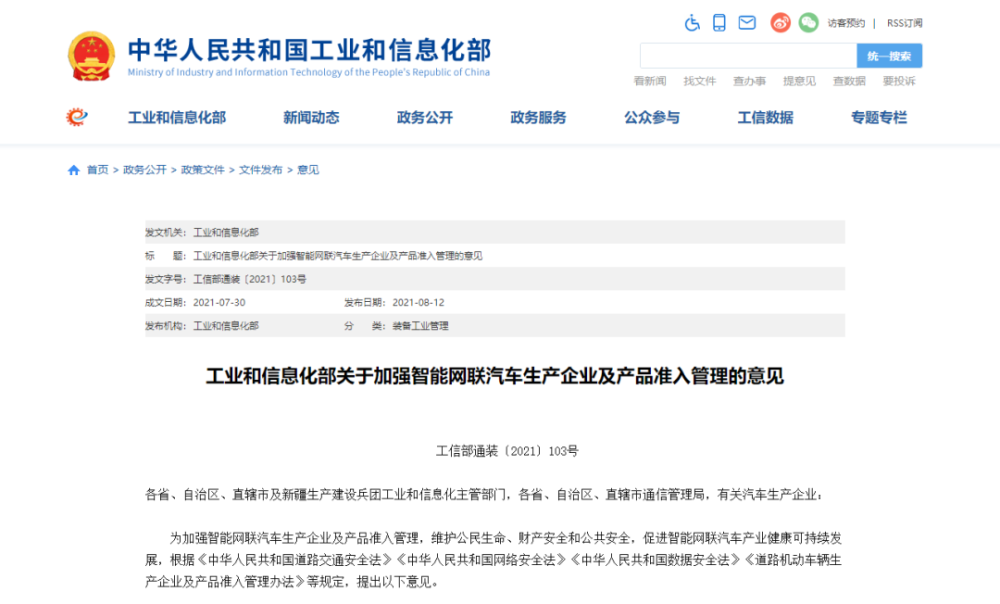Click the document title in the 标题 row
Image resolution: width=1000 pixels, height=604 pixels.
(337, 256)
